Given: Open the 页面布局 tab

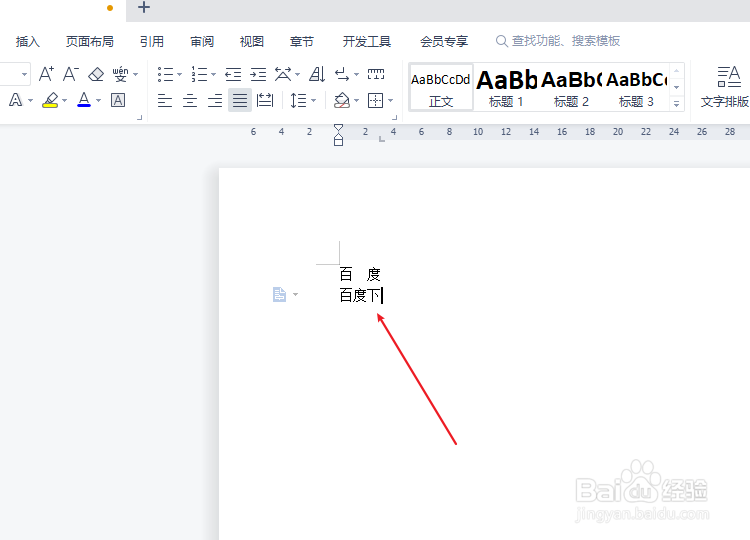Looking at the screenshot, I should [x=90, y=42].
